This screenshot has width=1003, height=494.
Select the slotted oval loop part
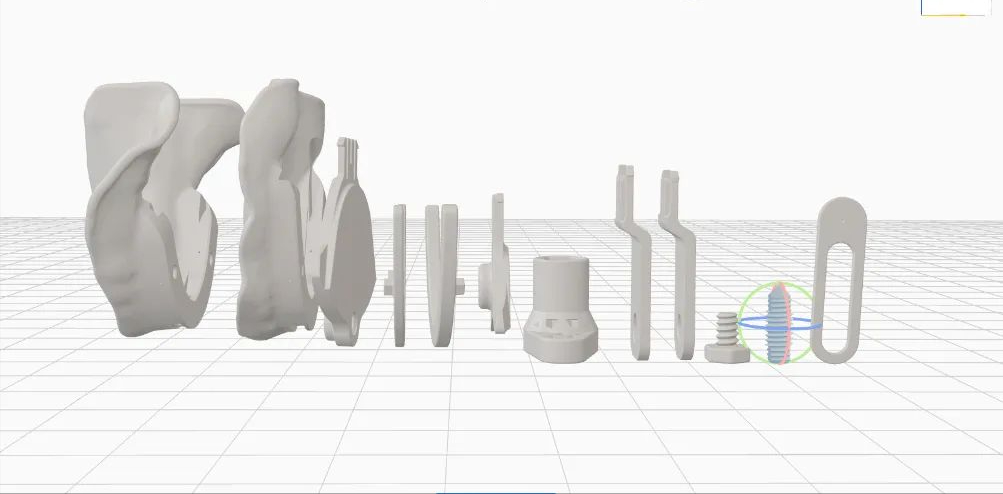pos(839,280)
